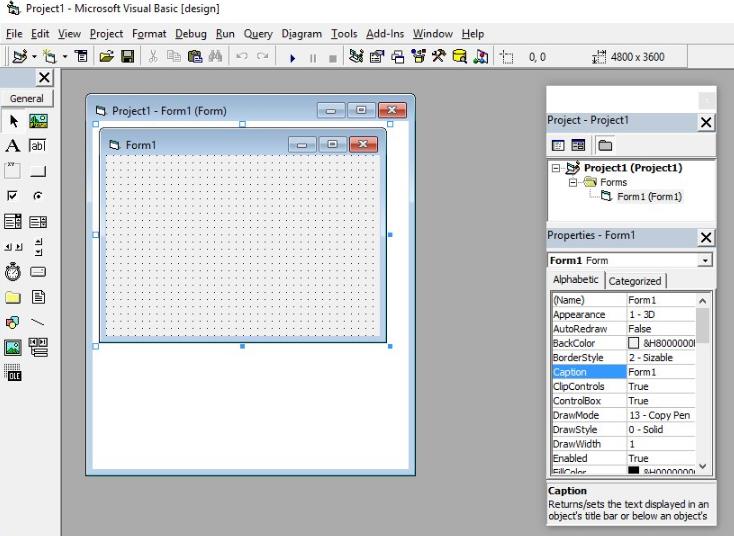Open Visual Component Manager from toolbar

click(x=480, y=57)
